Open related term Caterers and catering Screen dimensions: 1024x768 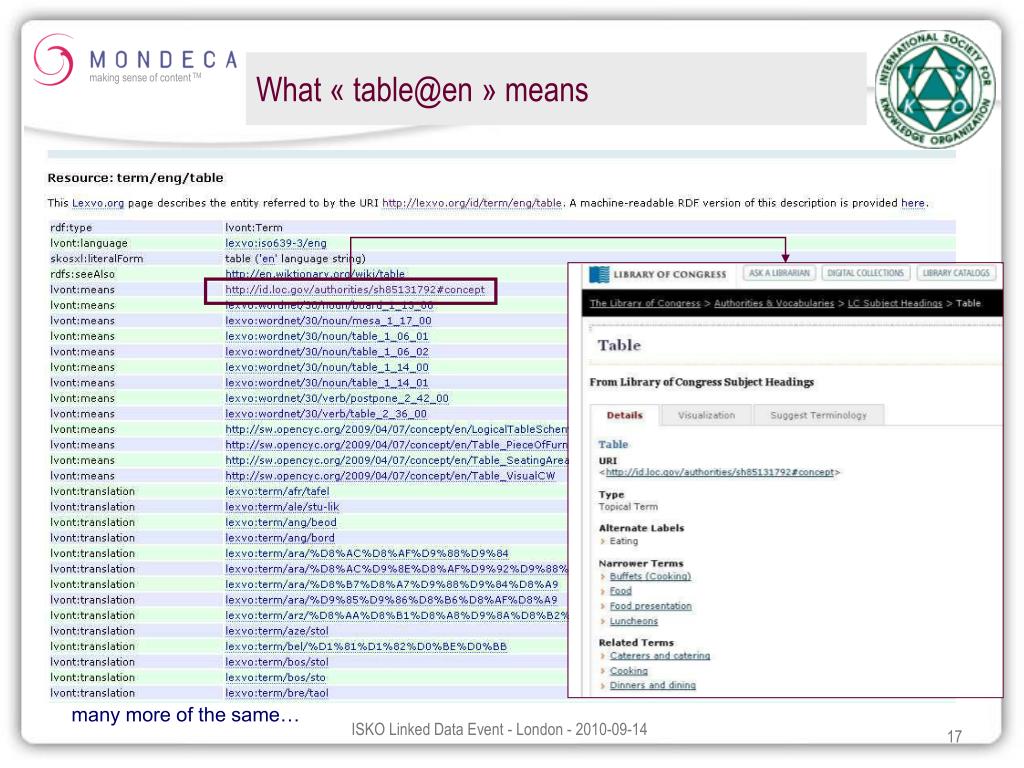tap(660, 656)
